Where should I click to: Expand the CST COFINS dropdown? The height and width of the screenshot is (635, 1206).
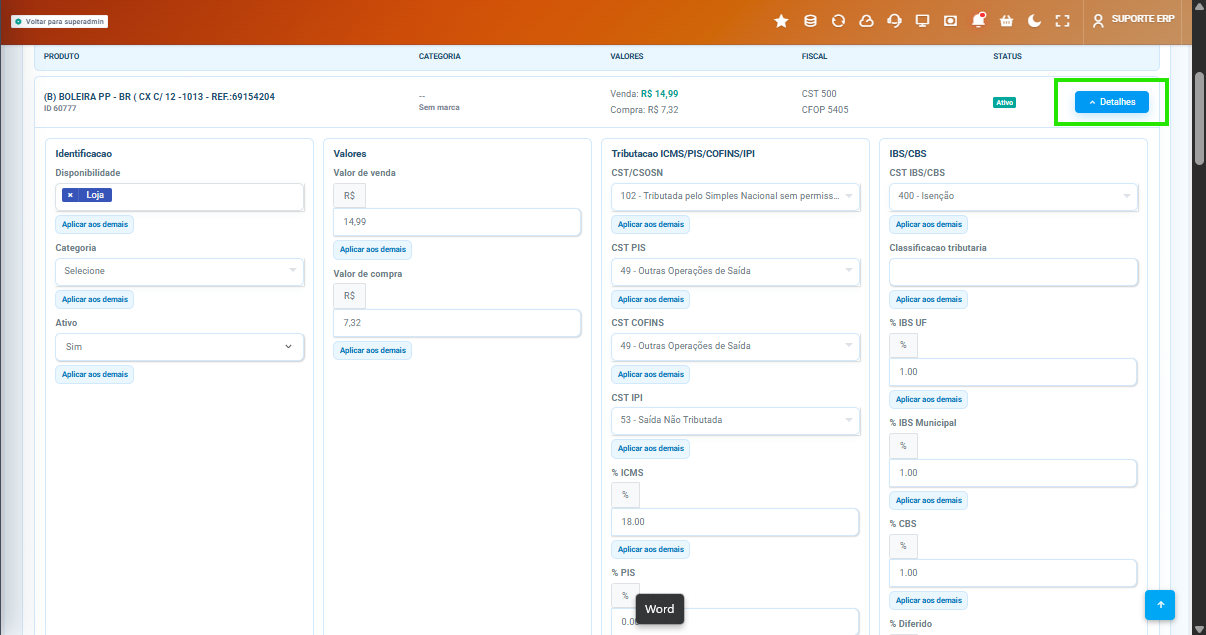(736, 346)
